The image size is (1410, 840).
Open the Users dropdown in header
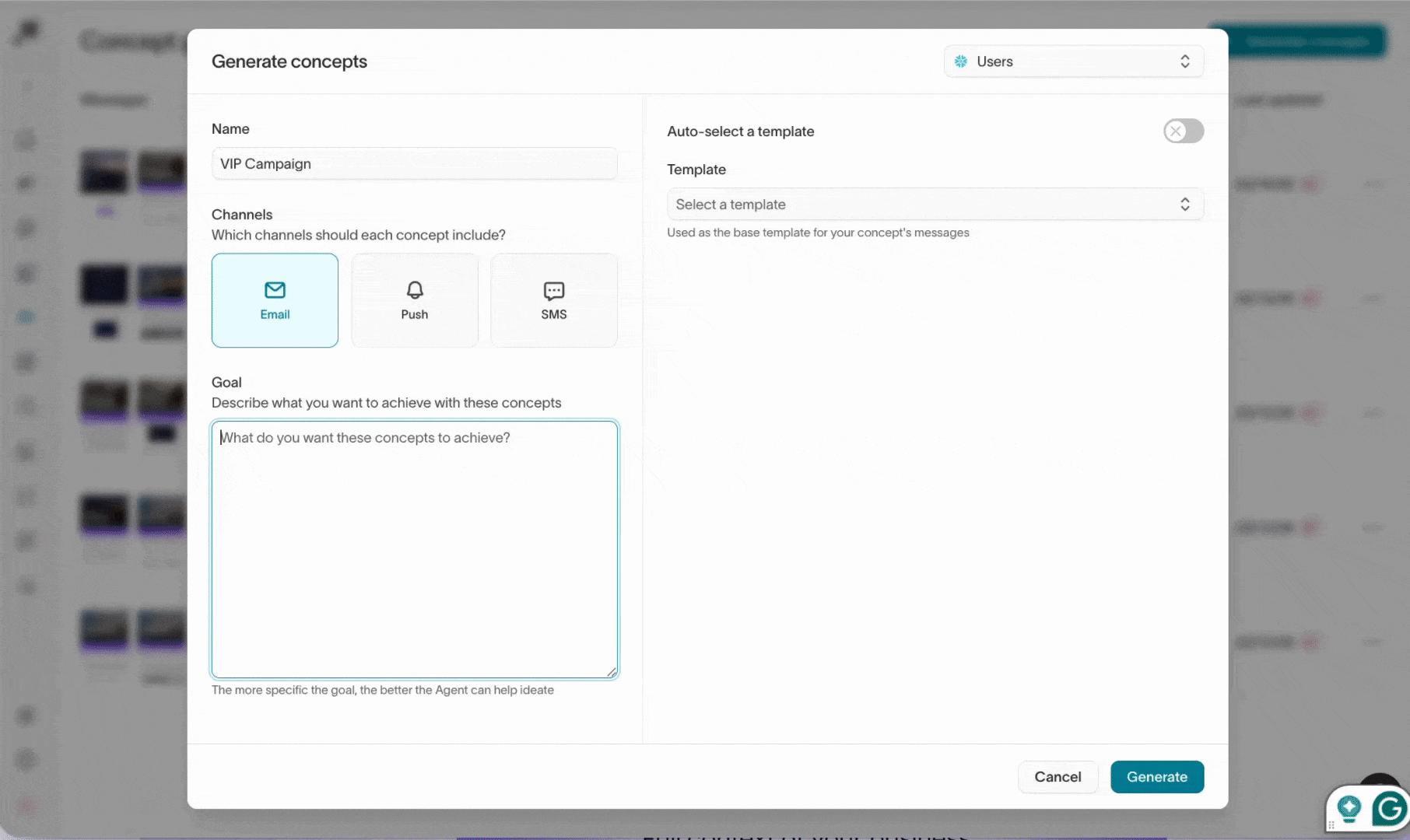tap(1073, 61)
